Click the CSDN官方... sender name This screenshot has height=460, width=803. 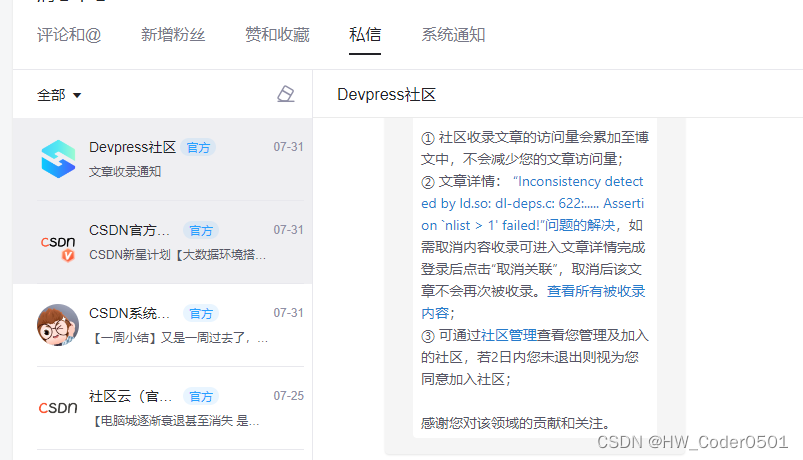coord(129,231)
